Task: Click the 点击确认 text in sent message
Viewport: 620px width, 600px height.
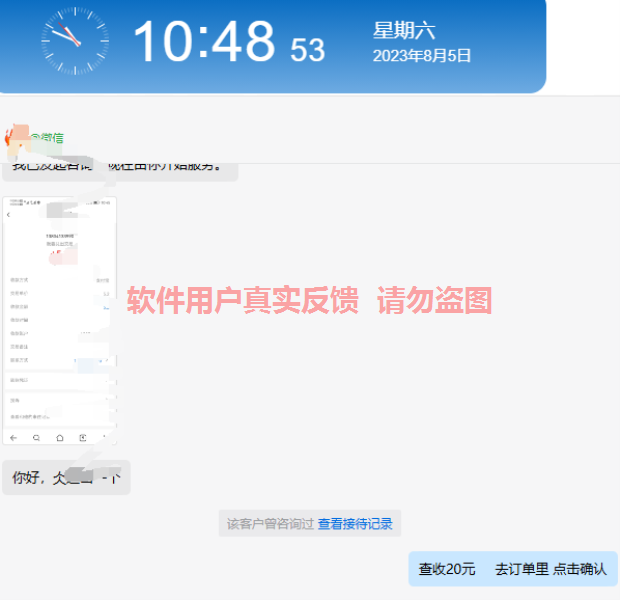Action: pos(579,569)
